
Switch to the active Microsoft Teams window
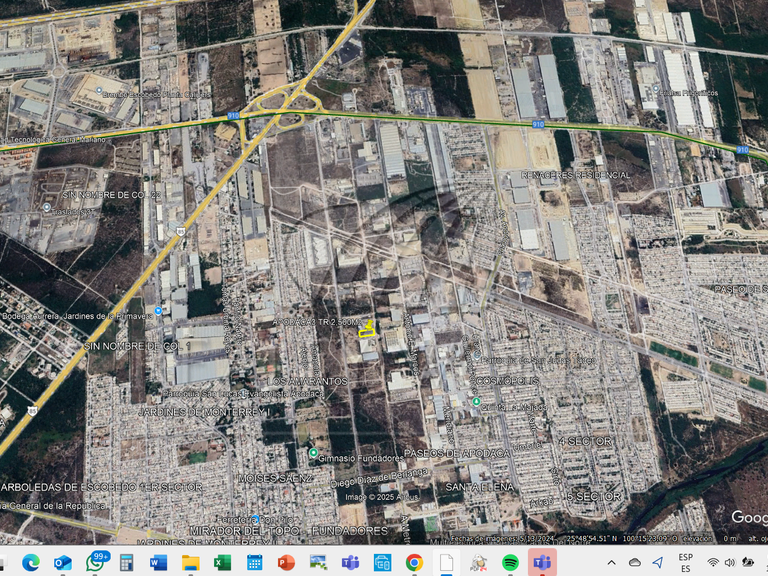(x=542, y=562)
